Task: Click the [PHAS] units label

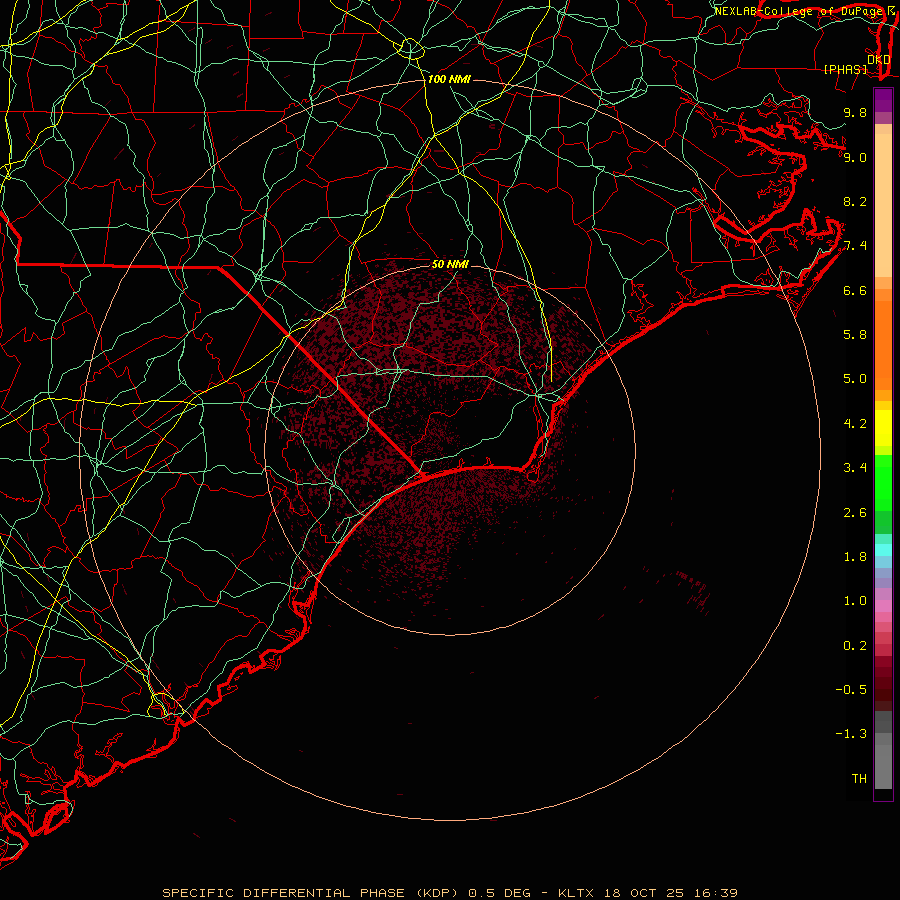Action: point(845,69)
